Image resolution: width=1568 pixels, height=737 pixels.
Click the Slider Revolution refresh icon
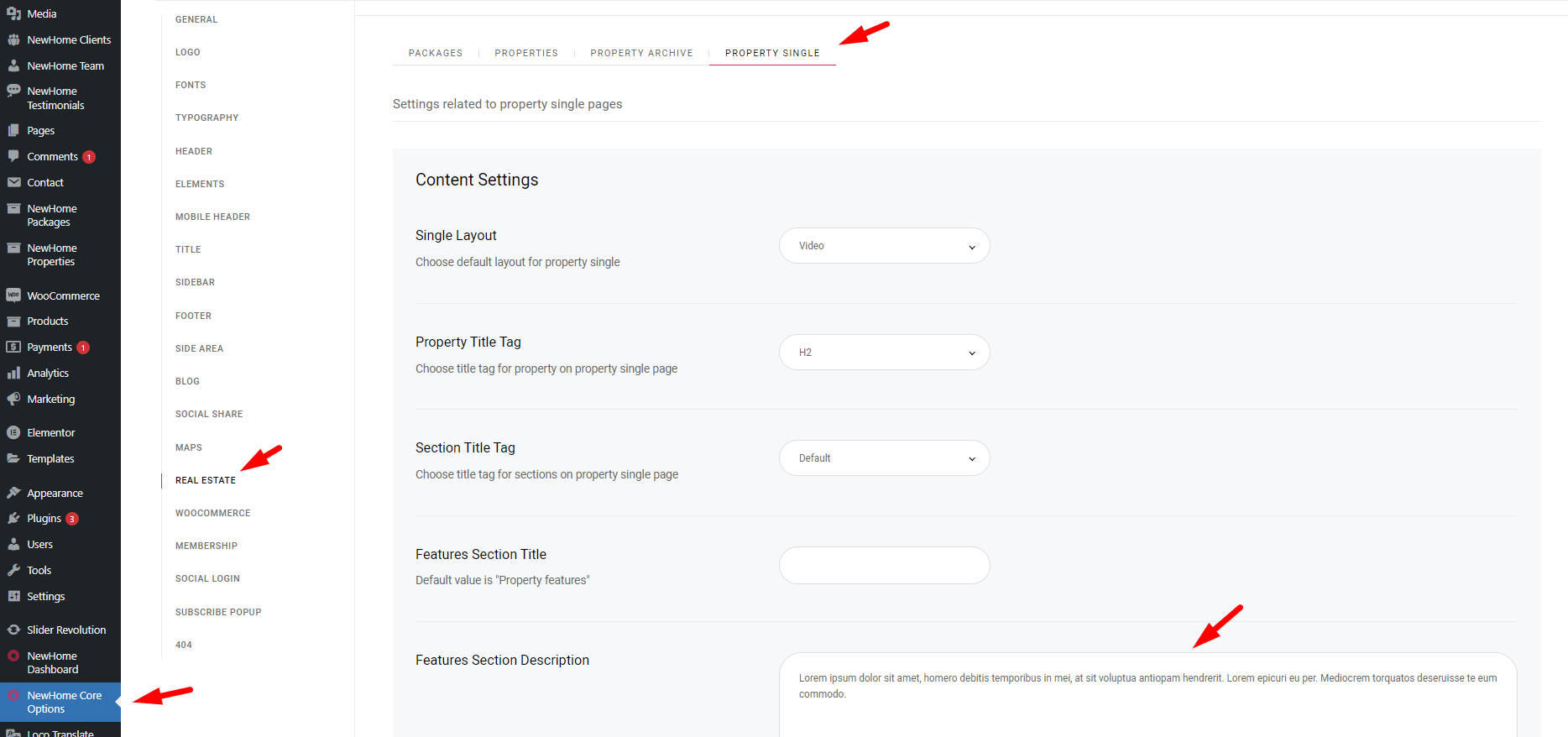tap(13, 630)
